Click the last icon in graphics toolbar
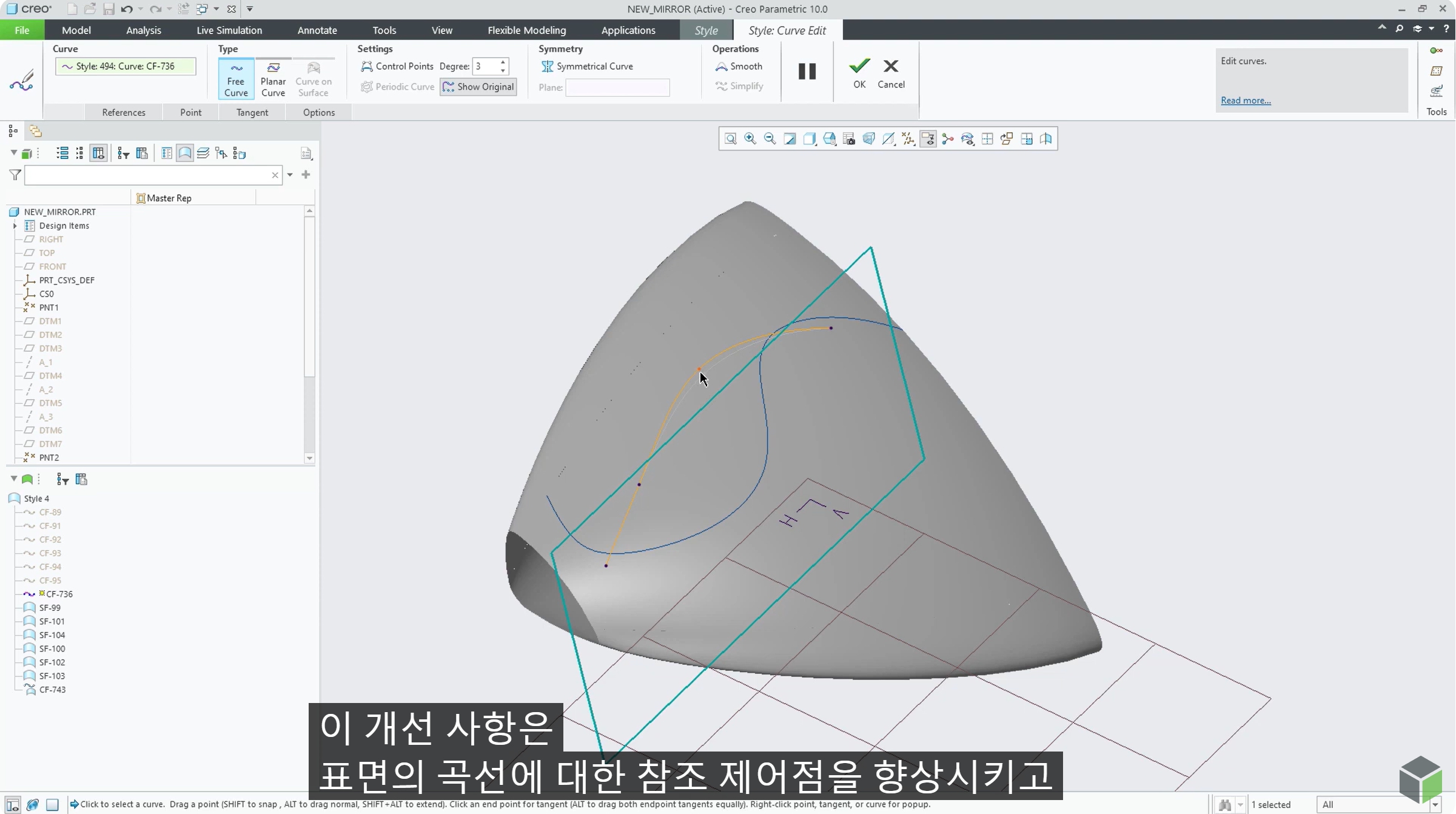1456x814 pixels. (x=1046, y=139)
